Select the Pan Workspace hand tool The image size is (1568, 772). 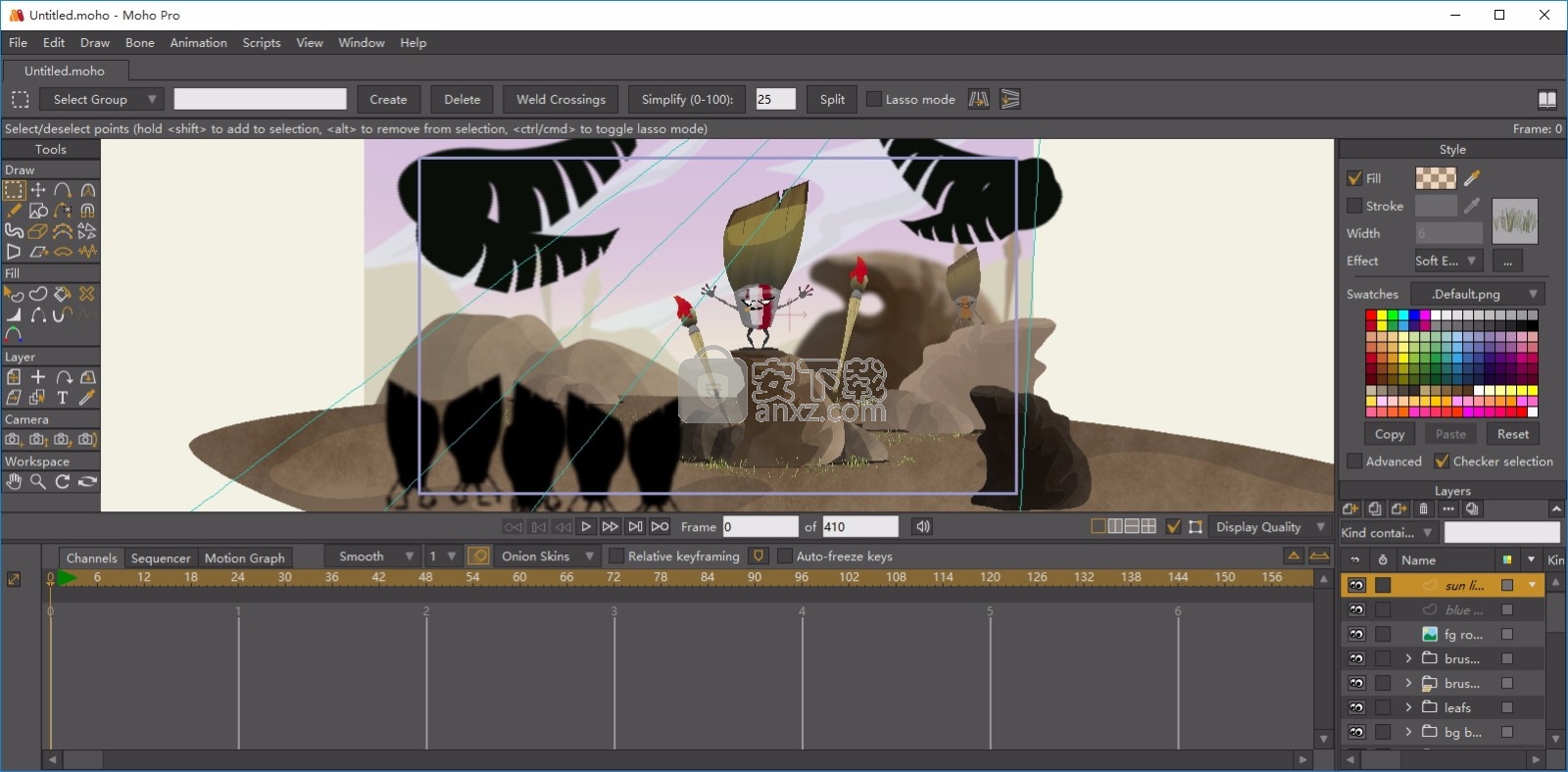pyautogui.click(x=14, y=482)
